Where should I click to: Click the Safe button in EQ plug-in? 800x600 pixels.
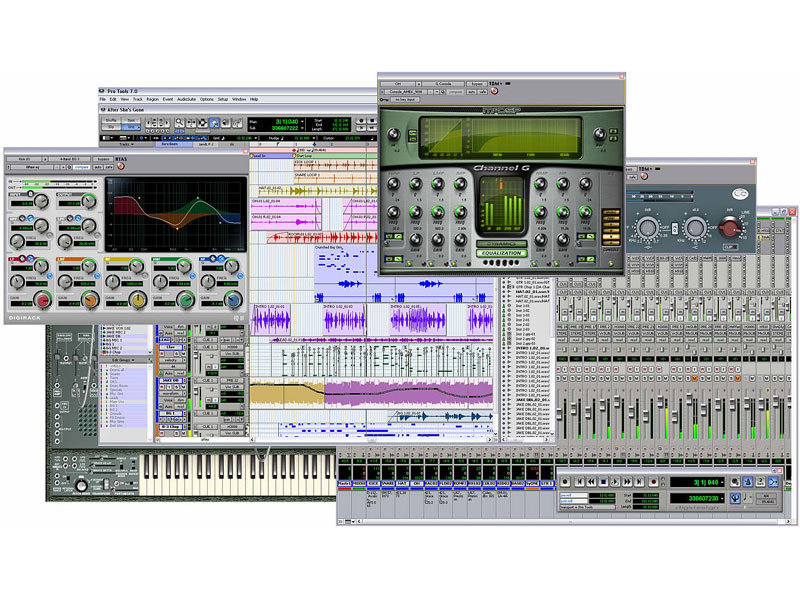pyautogui.click(x=109, y=167)
